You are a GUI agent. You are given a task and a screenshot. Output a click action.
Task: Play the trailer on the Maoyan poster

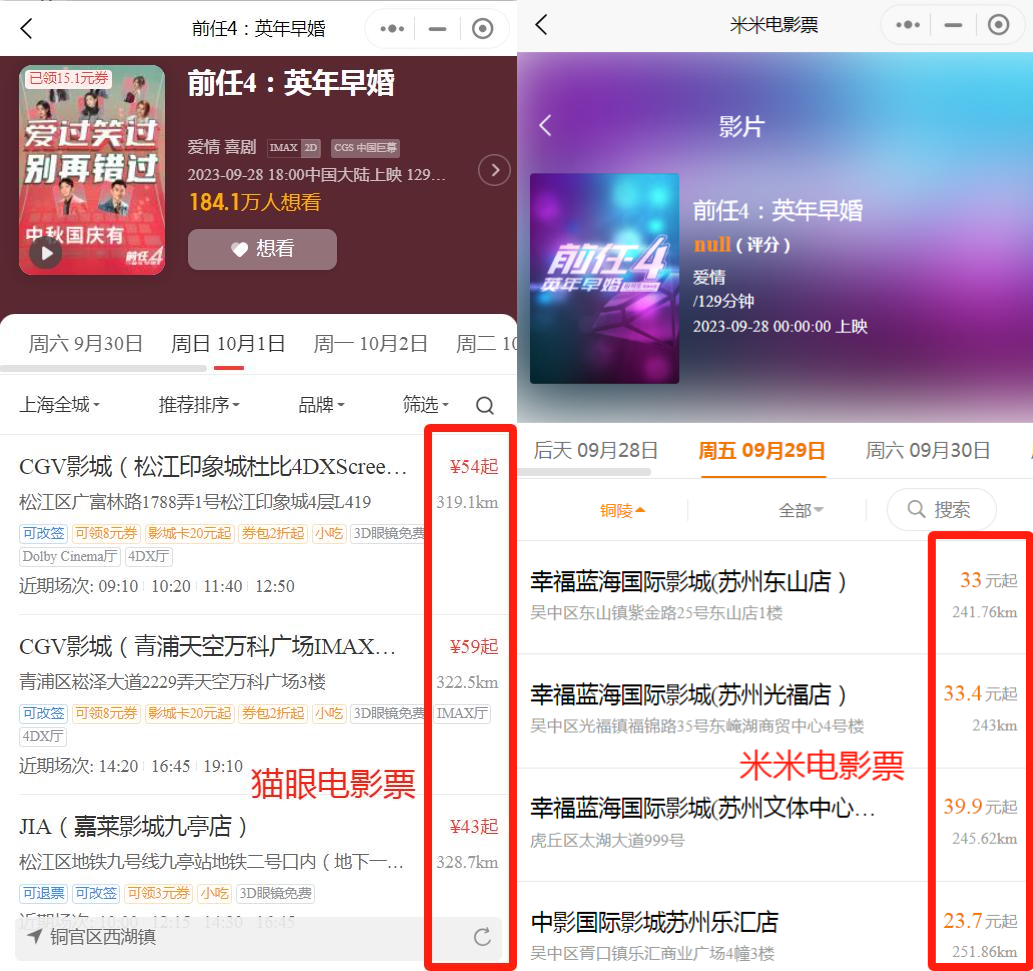(x=46, y=253)
